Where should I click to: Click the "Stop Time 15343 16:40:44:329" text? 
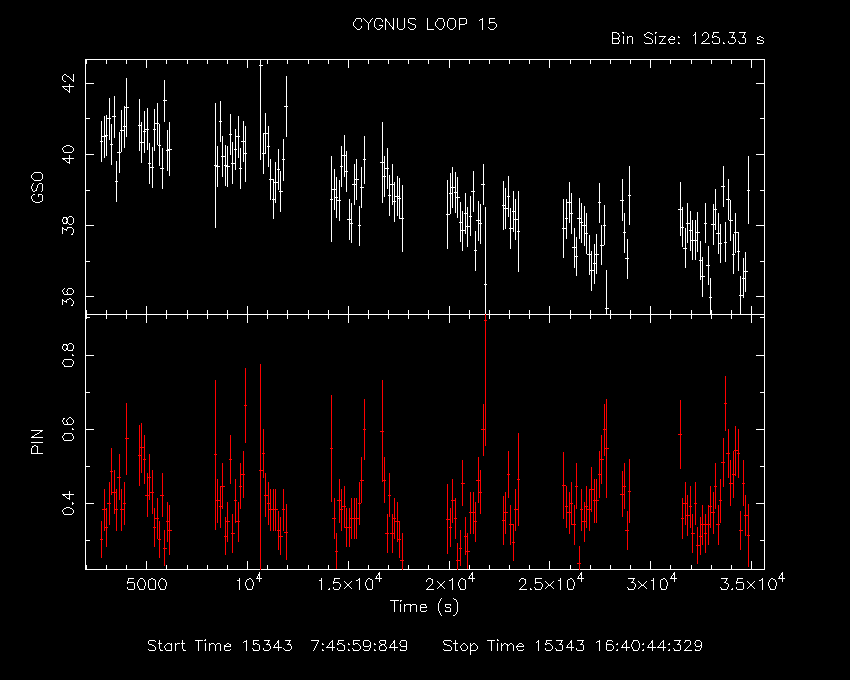[x=572, y=646]
